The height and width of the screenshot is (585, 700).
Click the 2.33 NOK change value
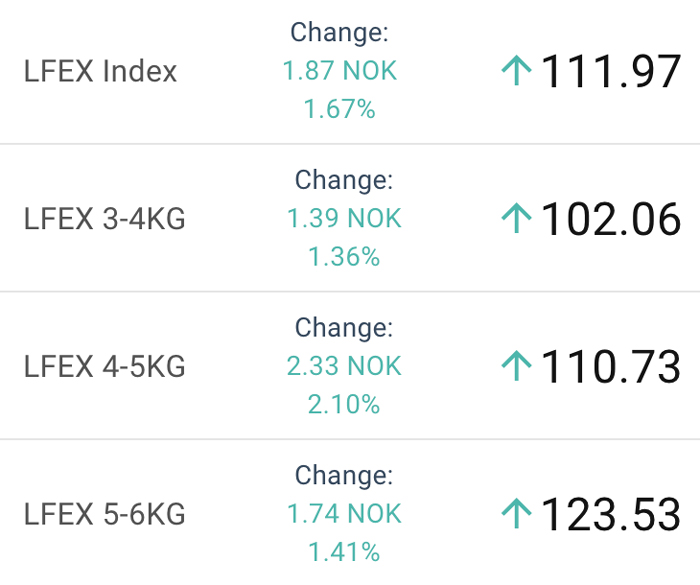(x=344, y=366)
